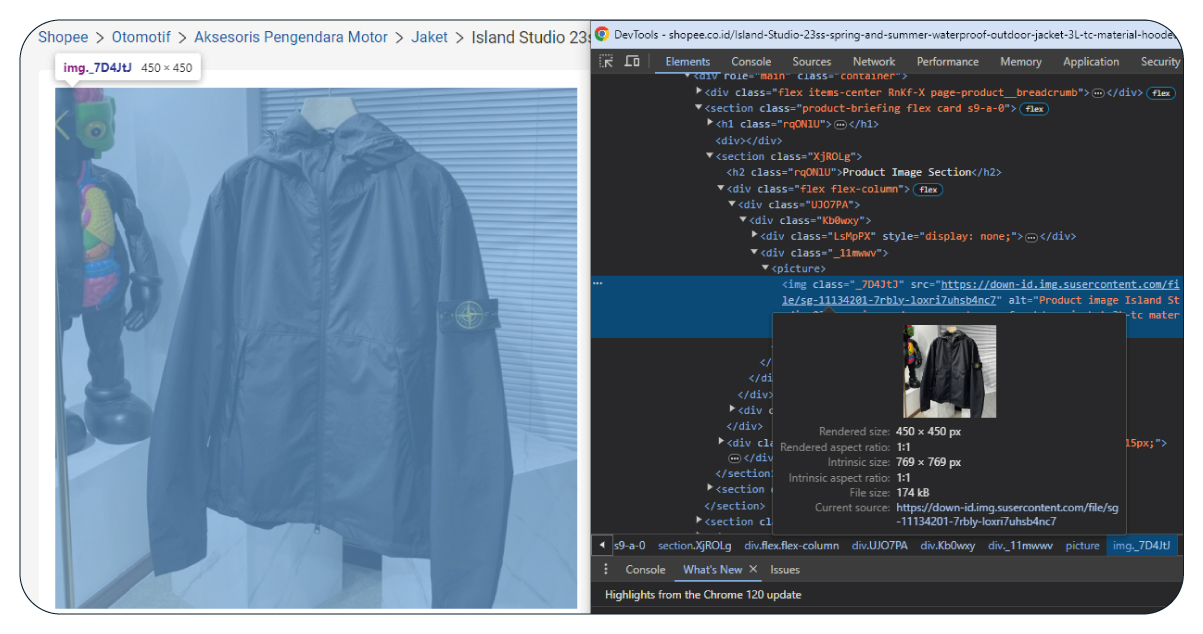Click the highlighted jacket product image
This screenshot has height=634, width=1203.
[x=316, y=348]
